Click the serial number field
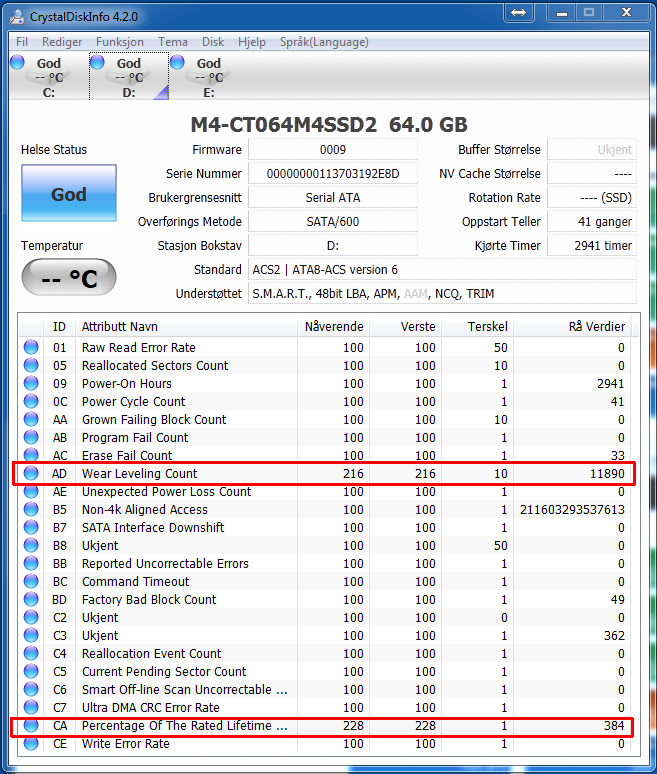Viewport: 657px width, 774px height. (x=333, y=174)
